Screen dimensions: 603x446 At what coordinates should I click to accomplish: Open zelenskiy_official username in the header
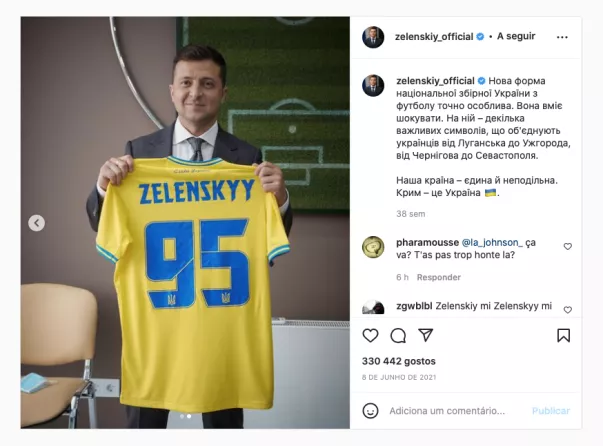[434, 37]
